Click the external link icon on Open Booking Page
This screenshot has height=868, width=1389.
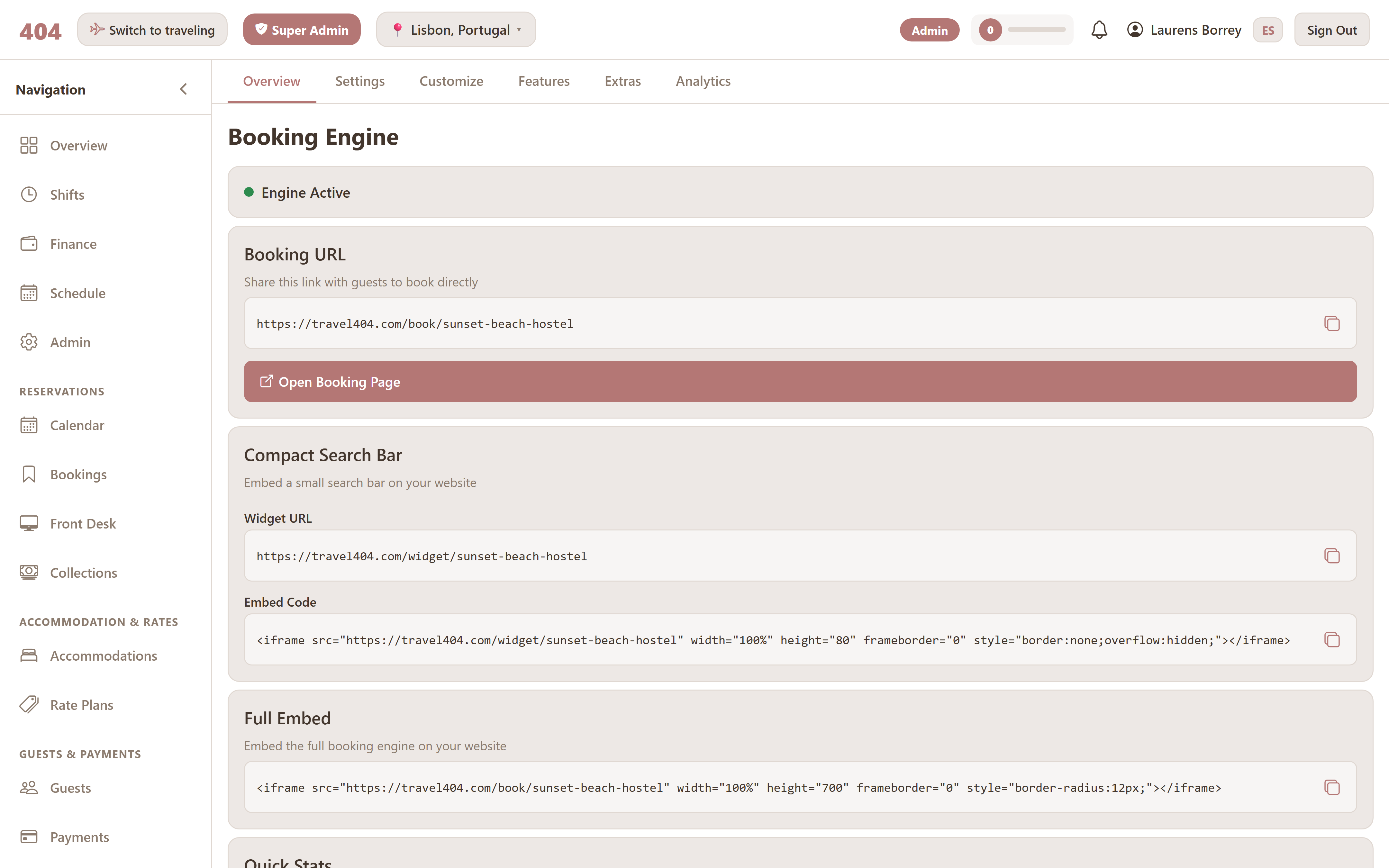tap(266, 381)
